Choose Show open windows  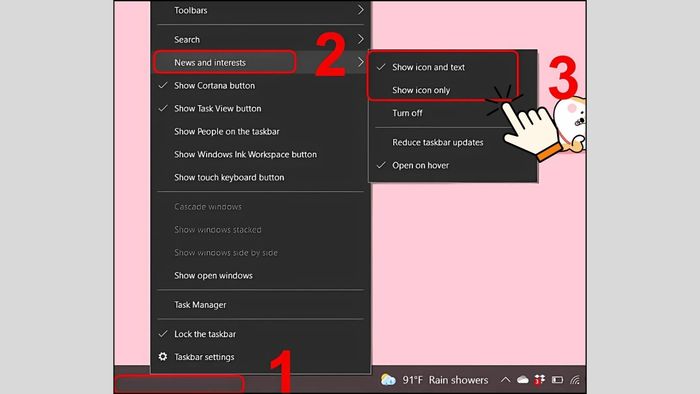pos(261,275)
